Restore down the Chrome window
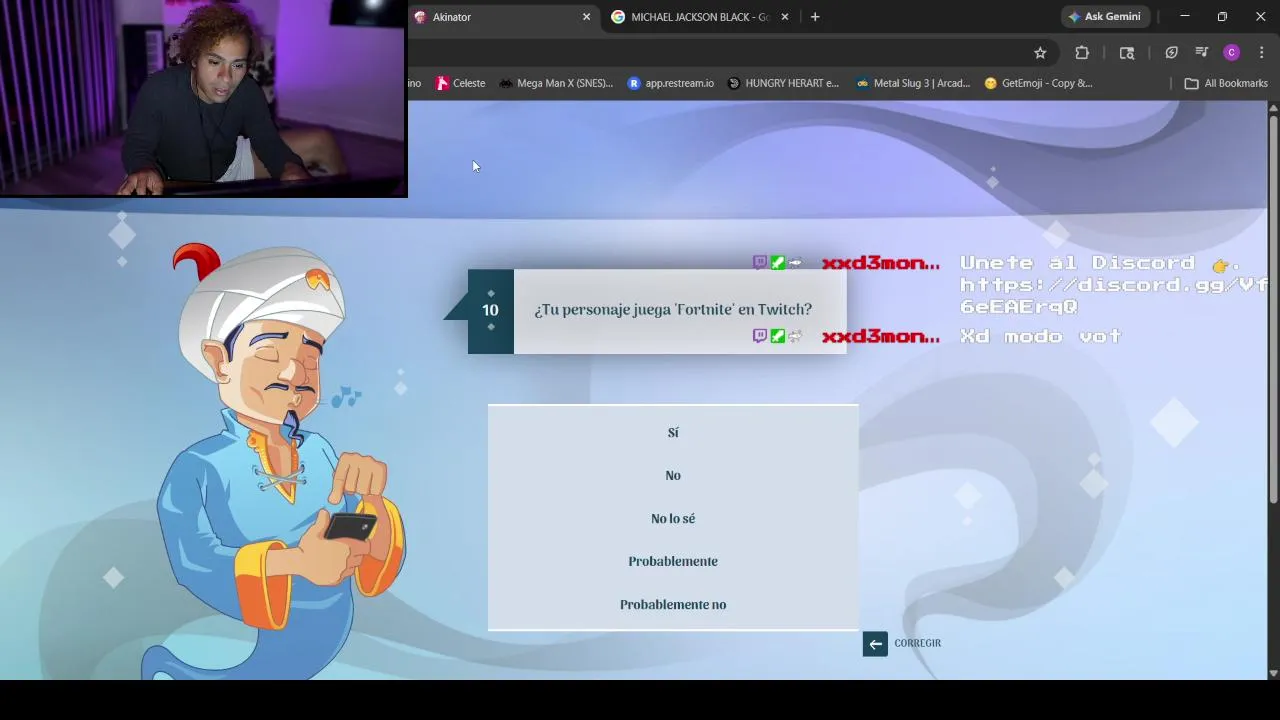The image size is (1280, 720). 1222,17
